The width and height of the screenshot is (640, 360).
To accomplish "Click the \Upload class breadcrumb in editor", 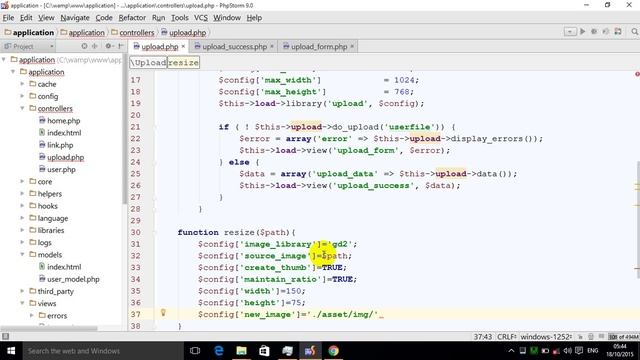I will point(149,62).
